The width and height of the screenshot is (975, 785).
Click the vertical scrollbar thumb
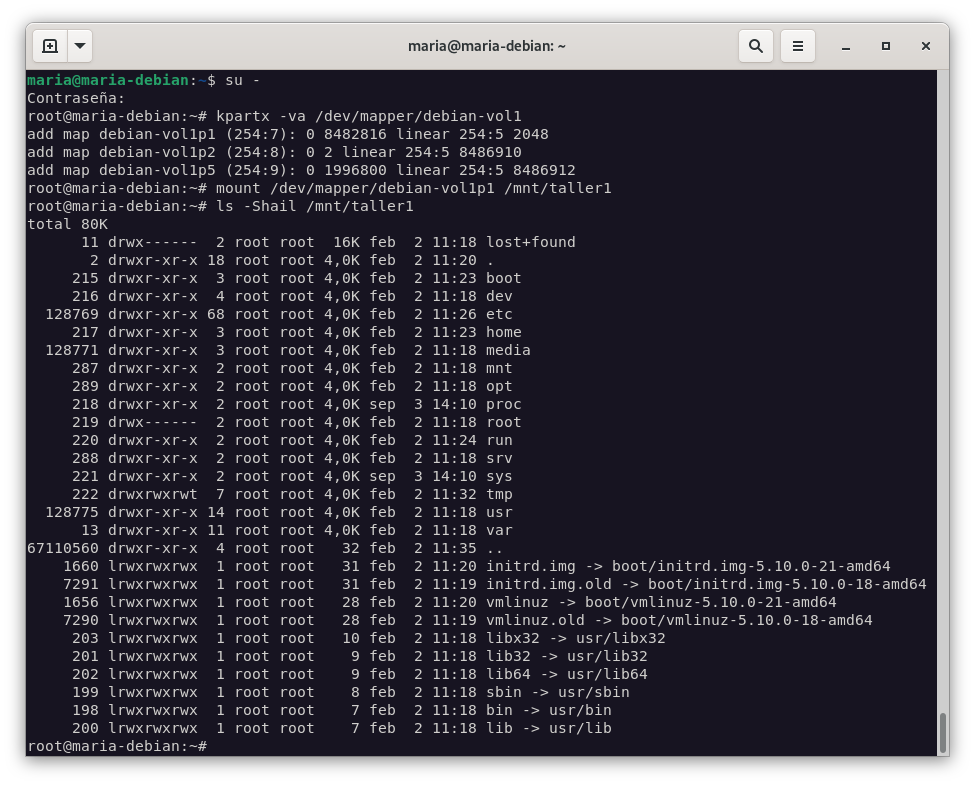(x=942, y=733)
